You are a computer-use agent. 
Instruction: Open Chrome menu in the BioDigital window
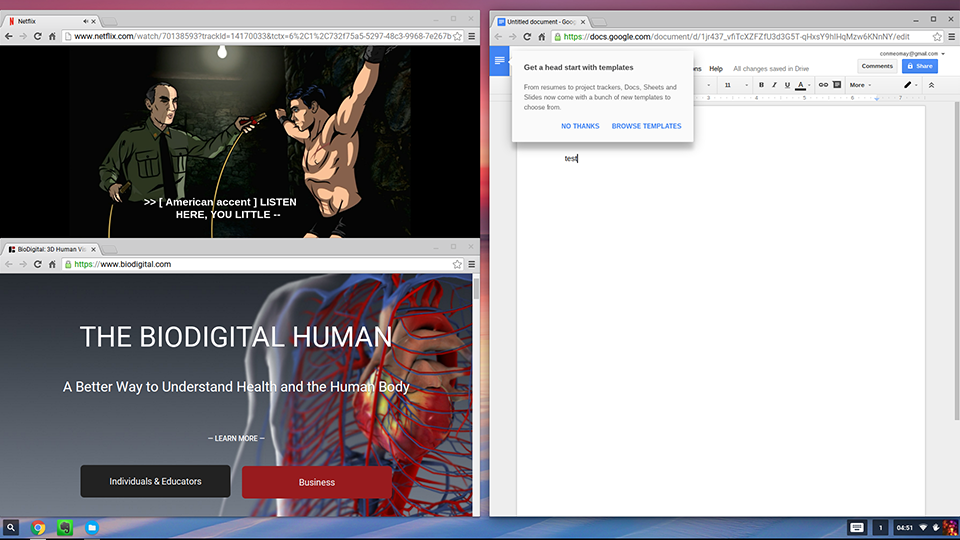(471, 264)
